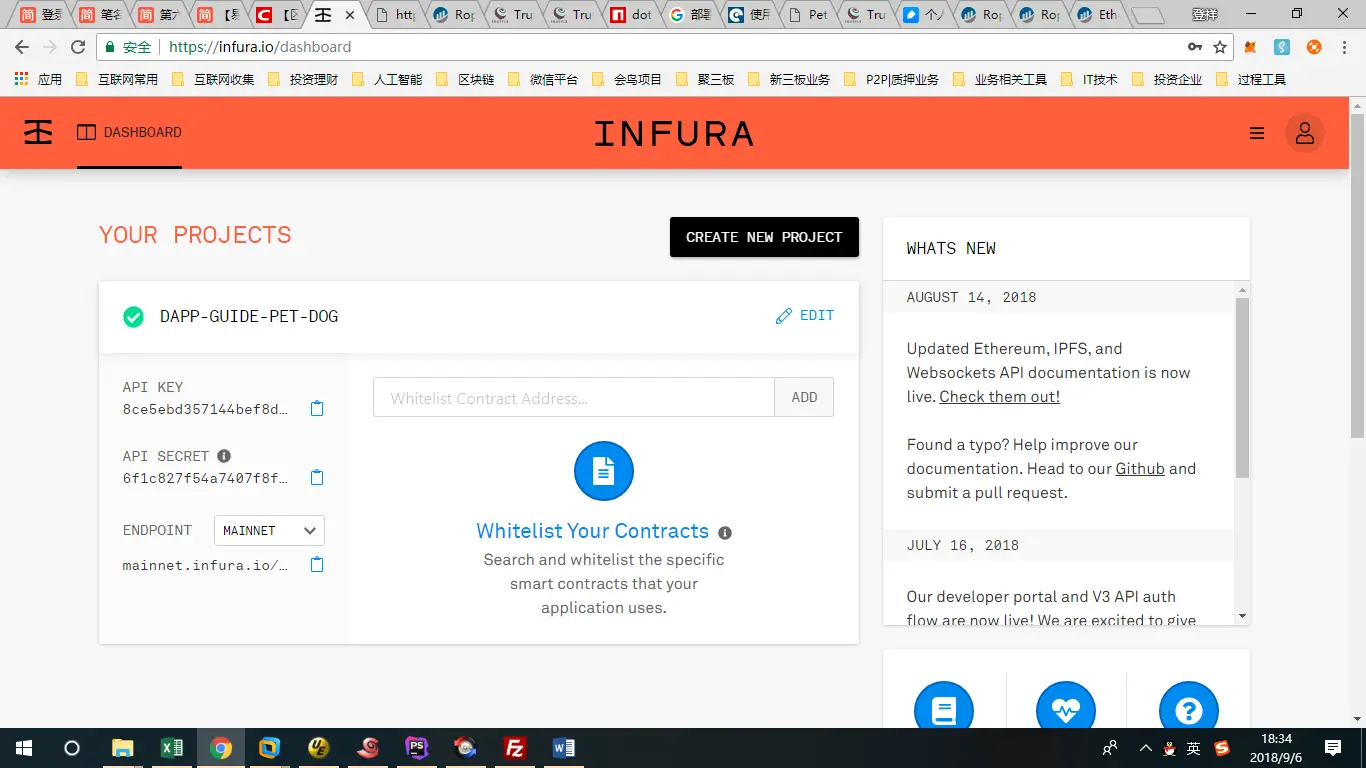Click Cortana circle icon on taskbar
Image resolution: width=1366 pixels, height=768 pixels.
coord(72,748)
